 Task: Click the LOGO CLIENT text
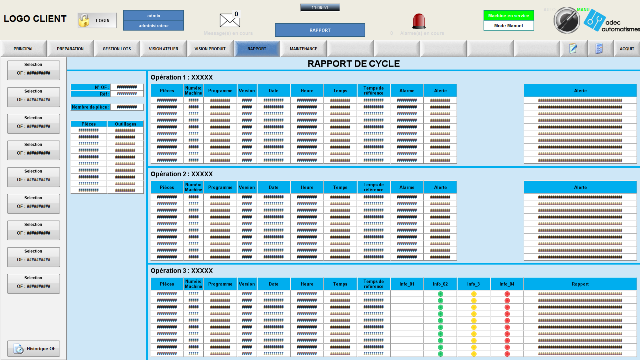coord(35,19)
